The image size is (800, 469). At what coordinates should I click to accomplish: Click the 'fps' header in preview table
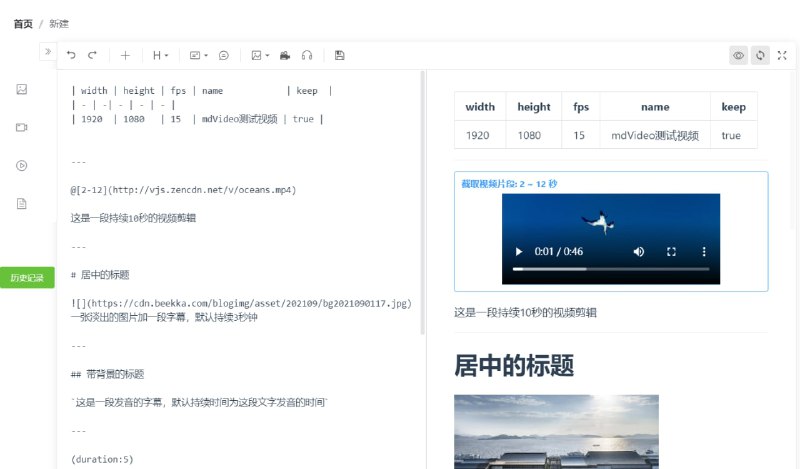[x=581, y=107]
